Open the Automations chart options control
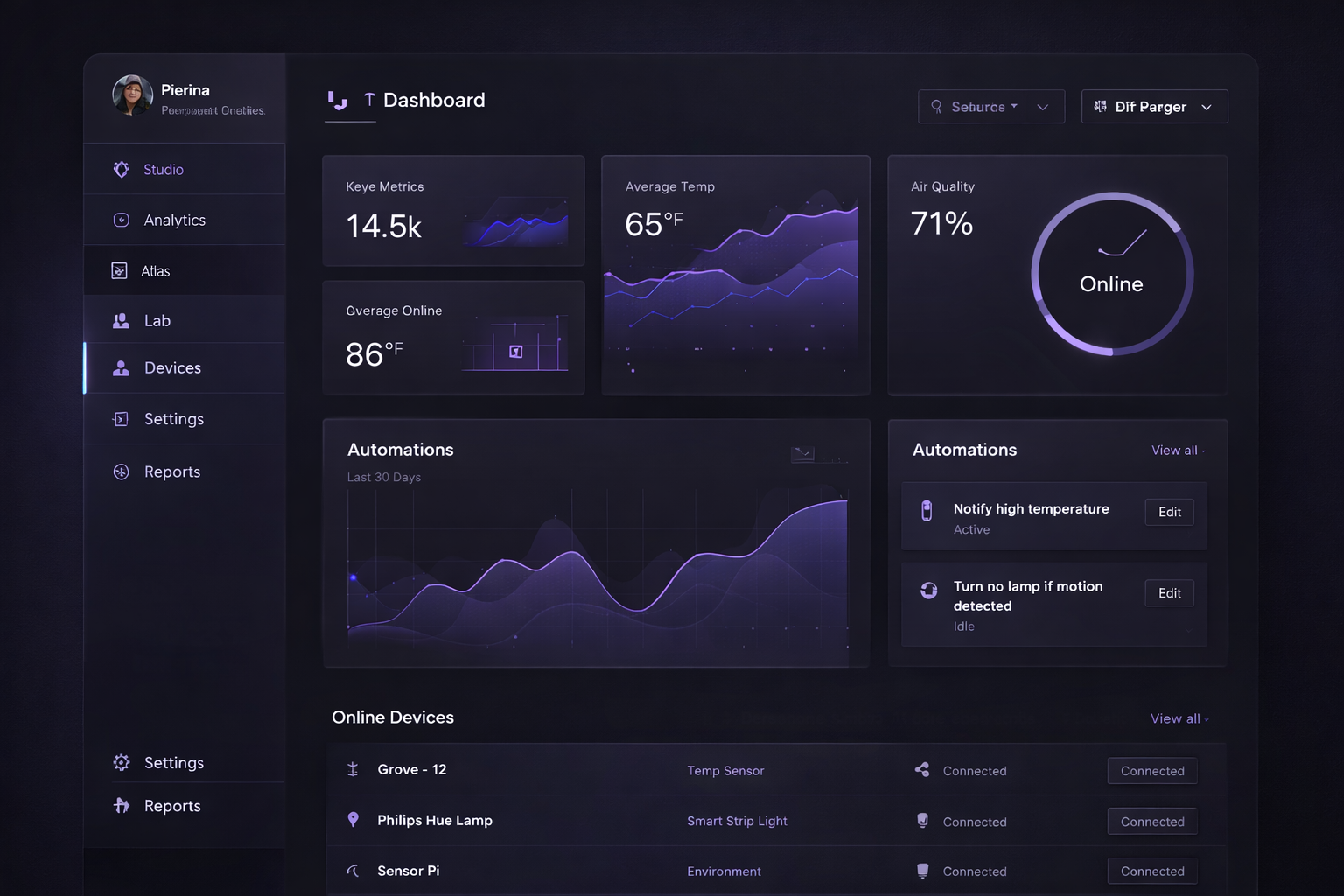Viewport: 1344px width, 896px height. pyautogui.click(x=802, y=453)
